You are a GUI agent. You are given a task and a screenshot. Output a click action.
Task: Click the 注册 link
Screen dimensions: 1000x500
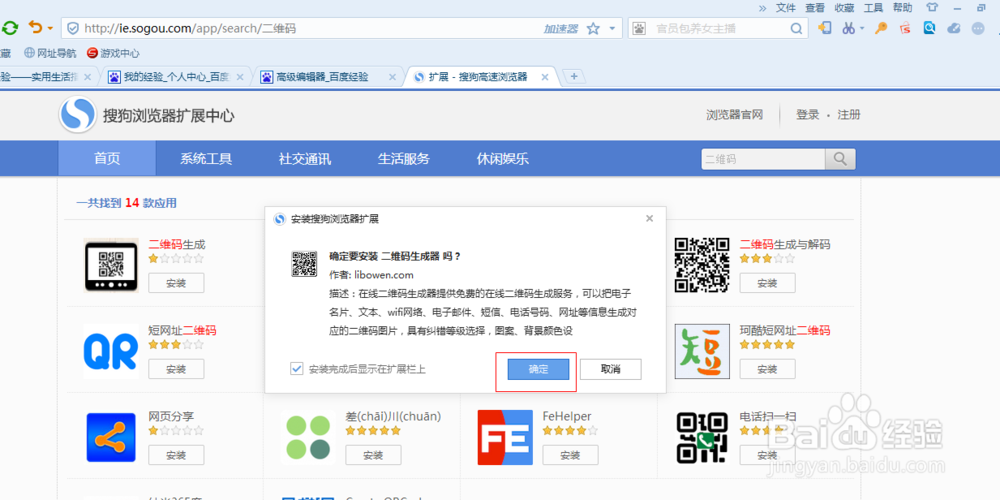pyautogui.click(x=849, y=115)
